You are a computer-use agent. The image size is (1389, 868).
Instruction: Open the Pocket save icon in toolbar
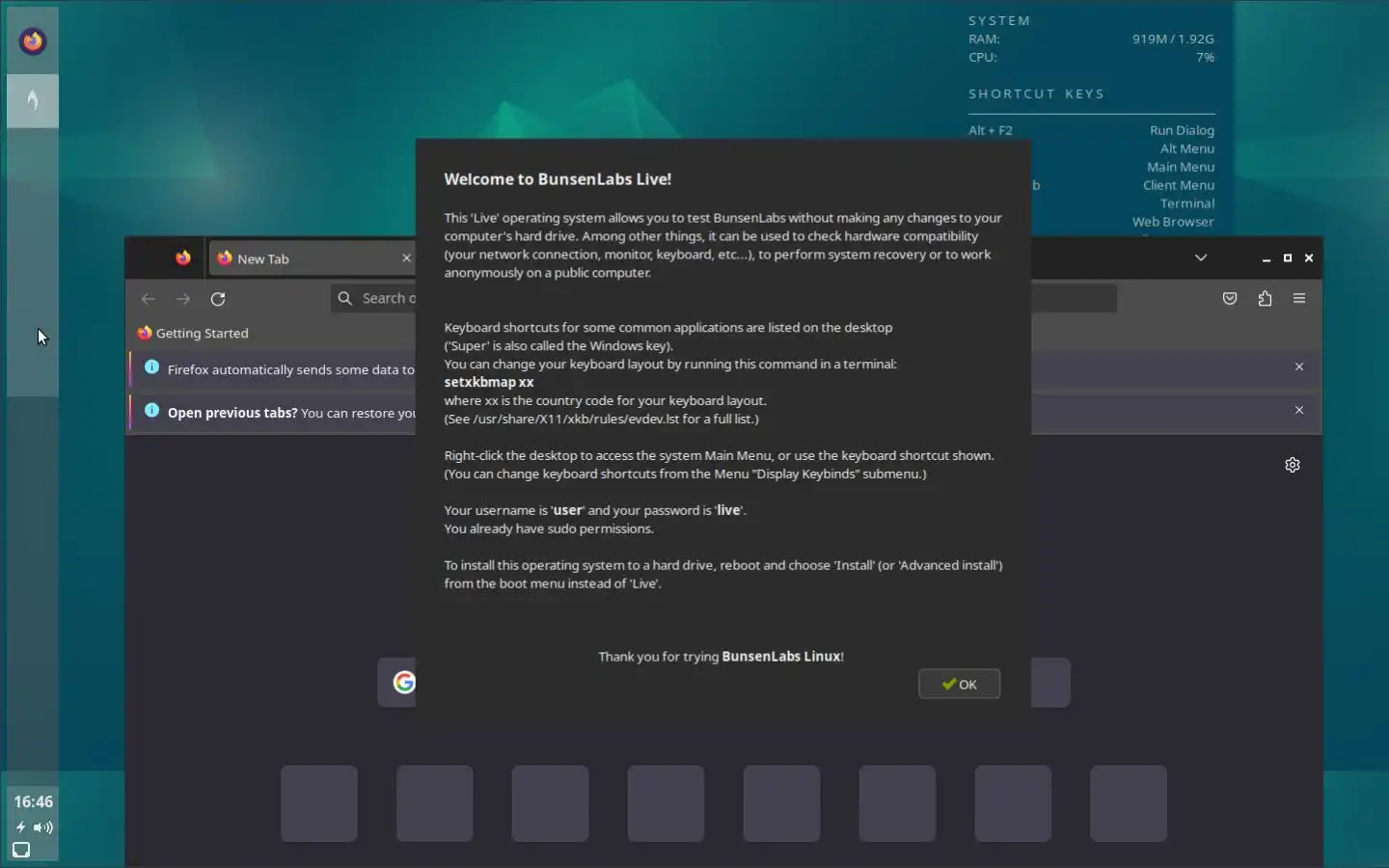1230,299
